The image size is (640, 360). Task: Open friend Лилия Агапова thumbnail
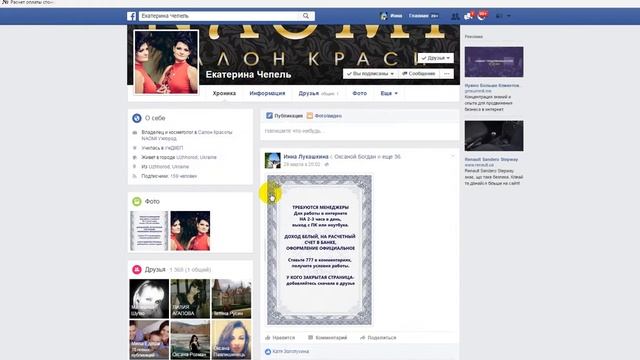tap(190, 299)
